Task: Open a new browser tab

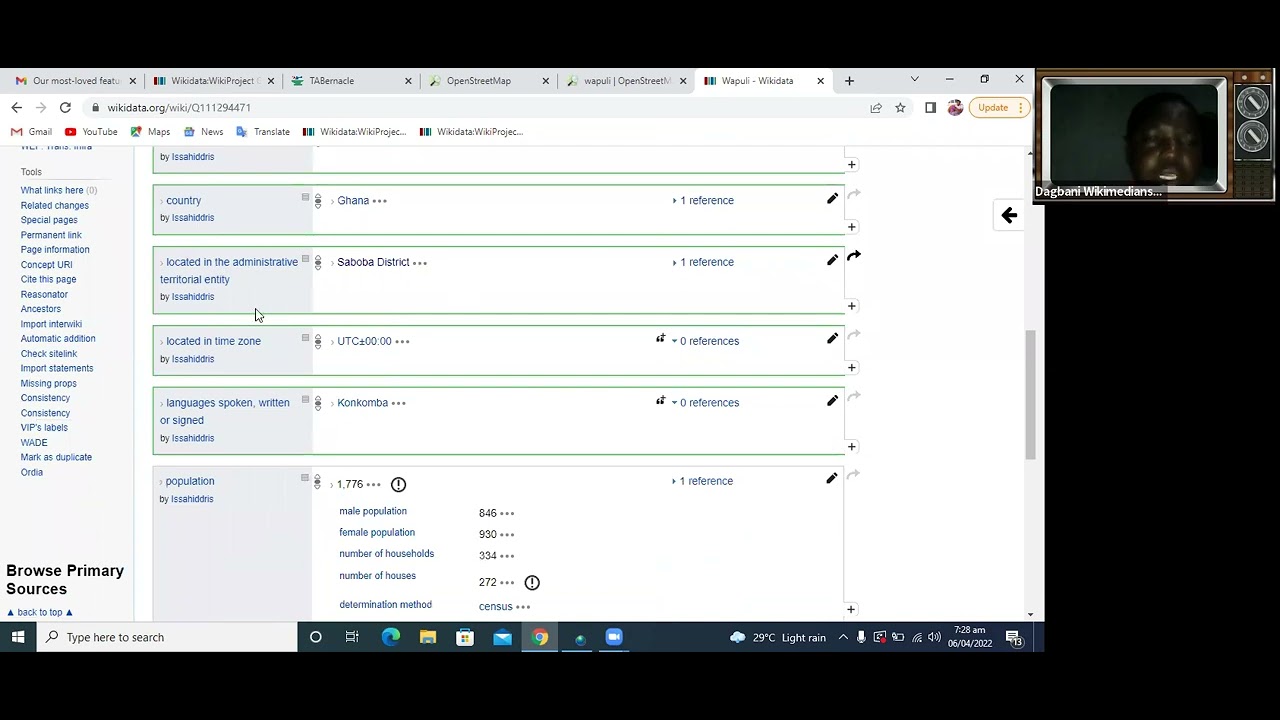Action: (849, 80)
